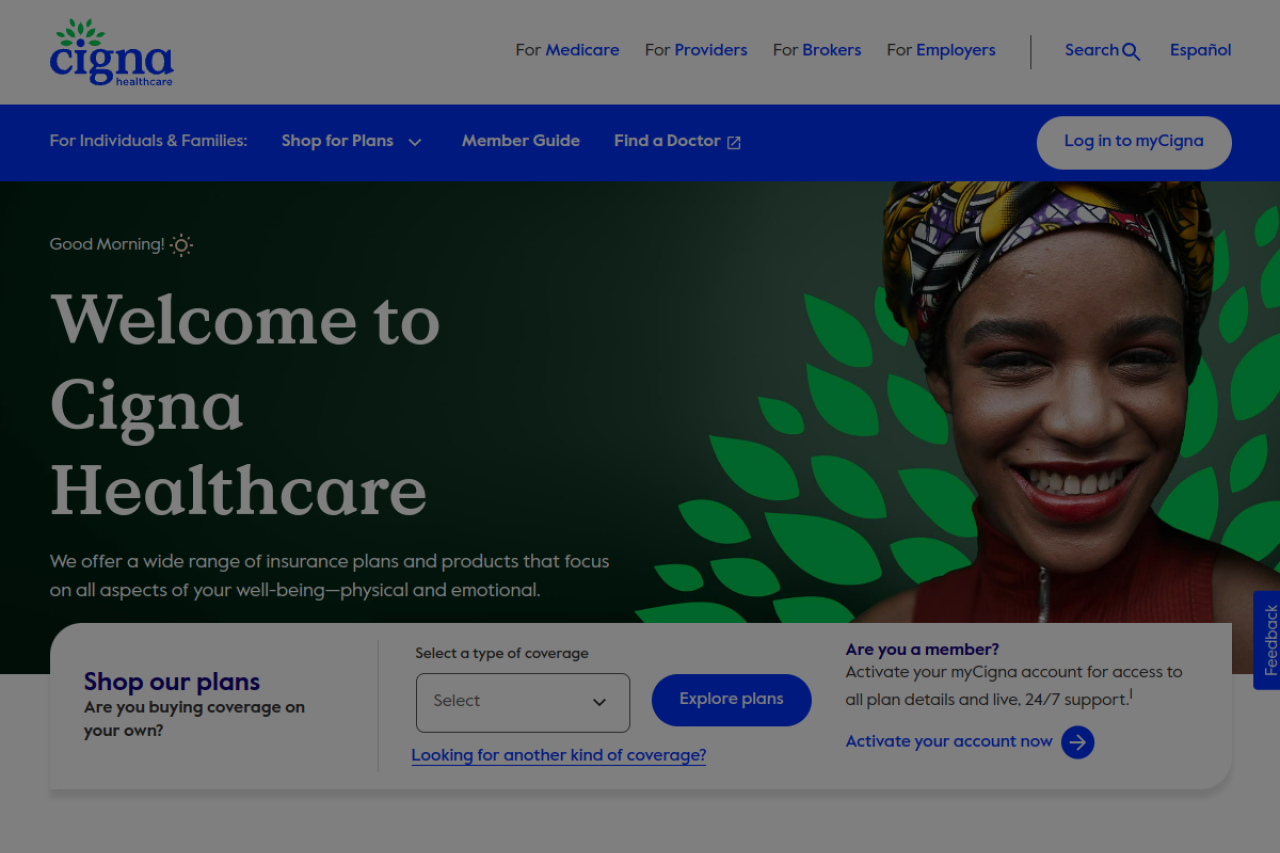Follow the Looking for another kind of coverage link
The image size is (1280, 853).
tap(559, 755)
